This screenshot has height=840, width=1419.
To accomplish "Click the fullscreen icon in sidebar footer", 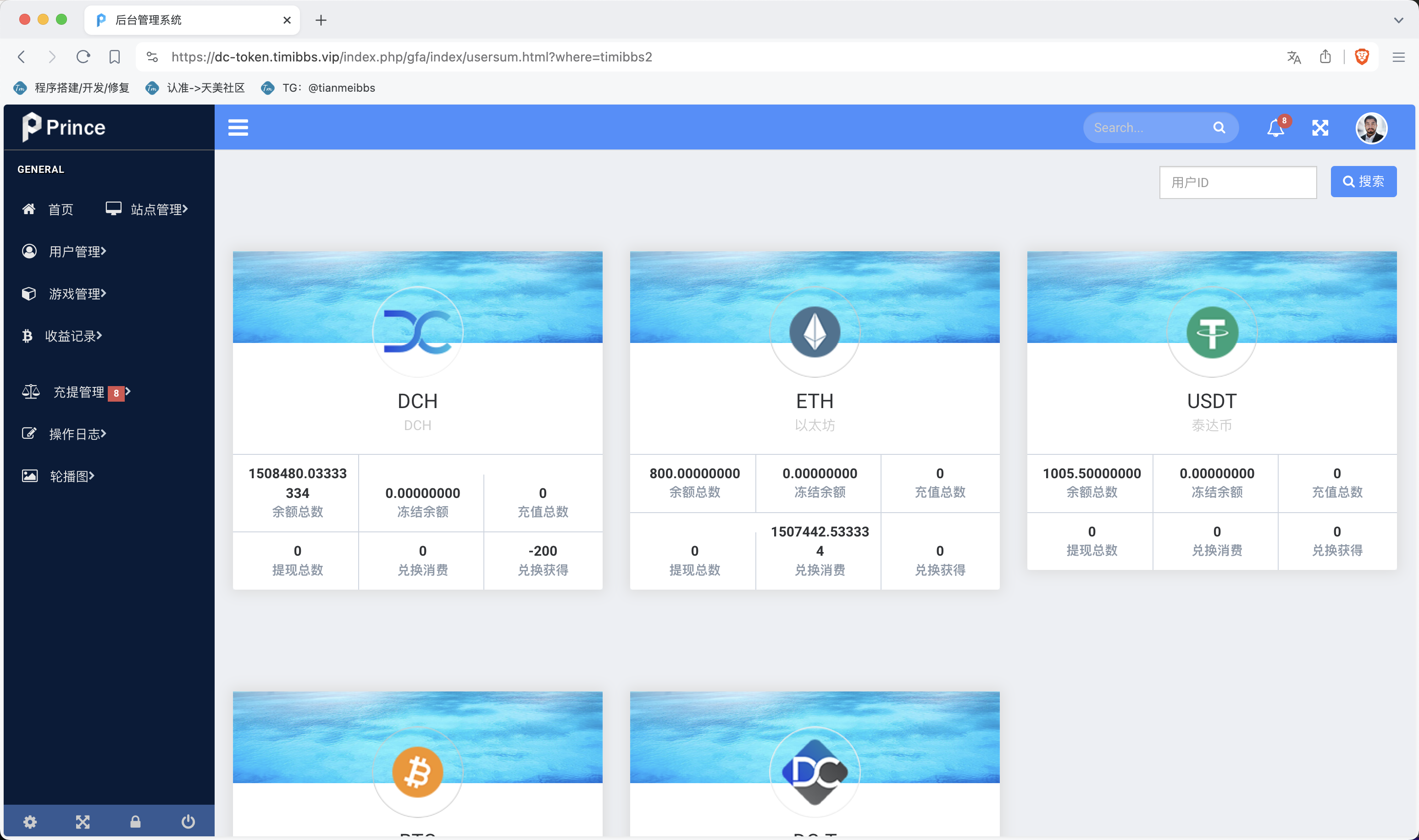I will 83,821.
